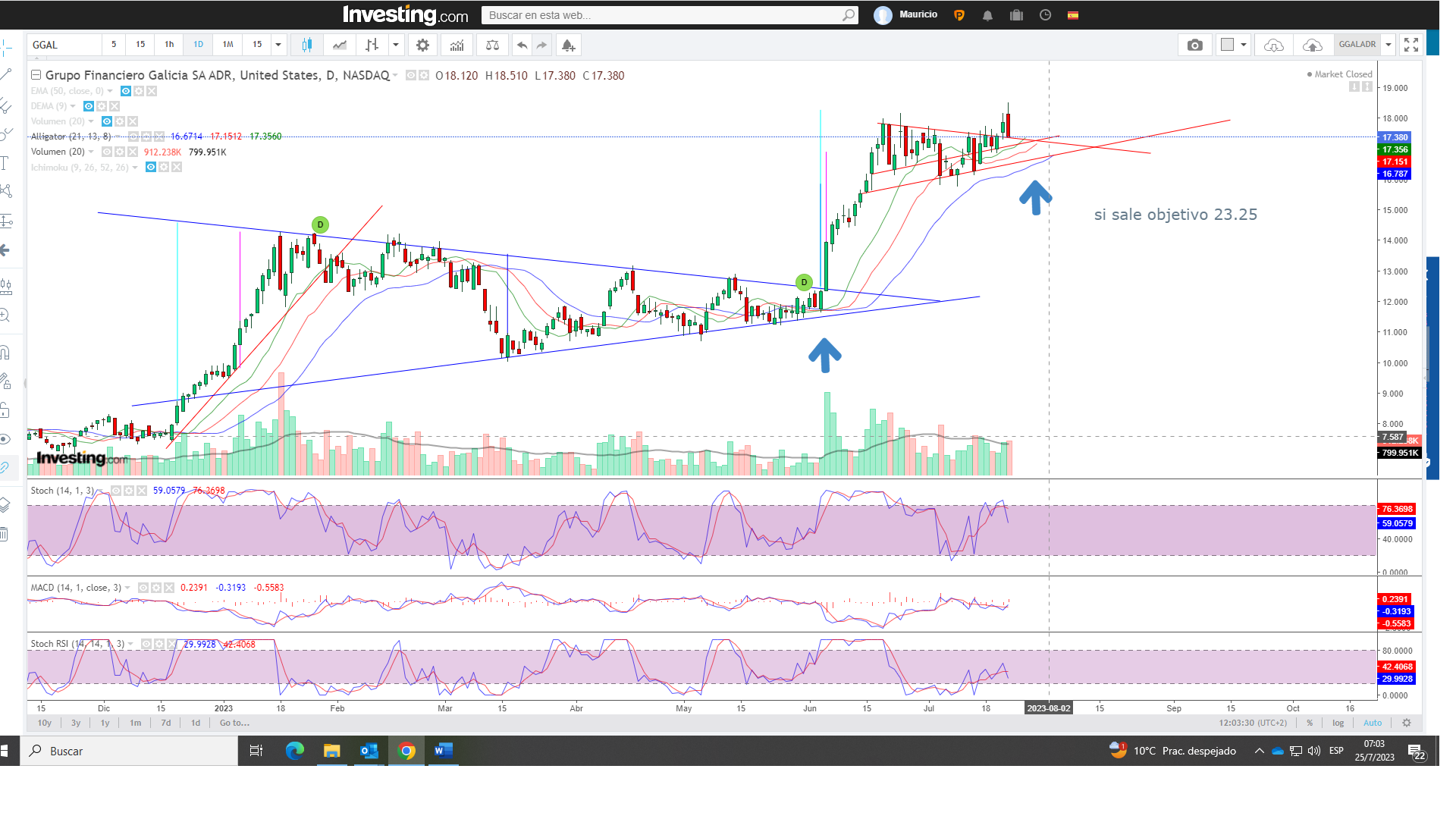This screenshot has width=1456, height=819.
Task: Expand the time interval dropdown arrow
Action: click(278, 45)
